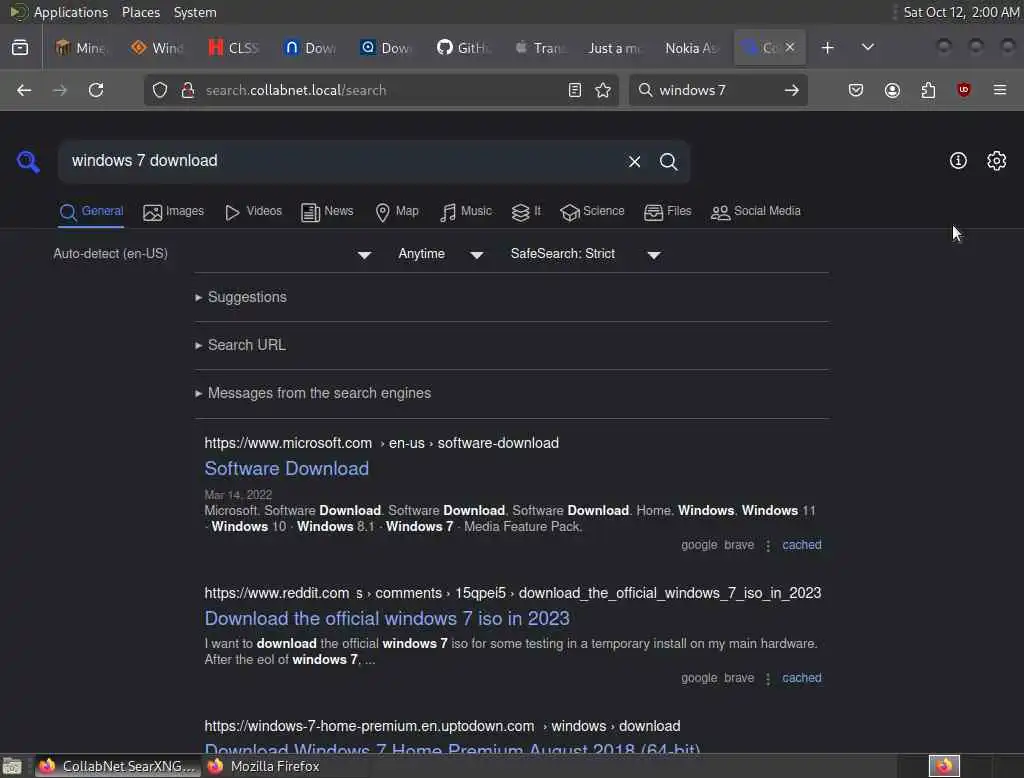Open the Firefox hamburger menu
This screenshot has width=1024, height=778.
1000,89
